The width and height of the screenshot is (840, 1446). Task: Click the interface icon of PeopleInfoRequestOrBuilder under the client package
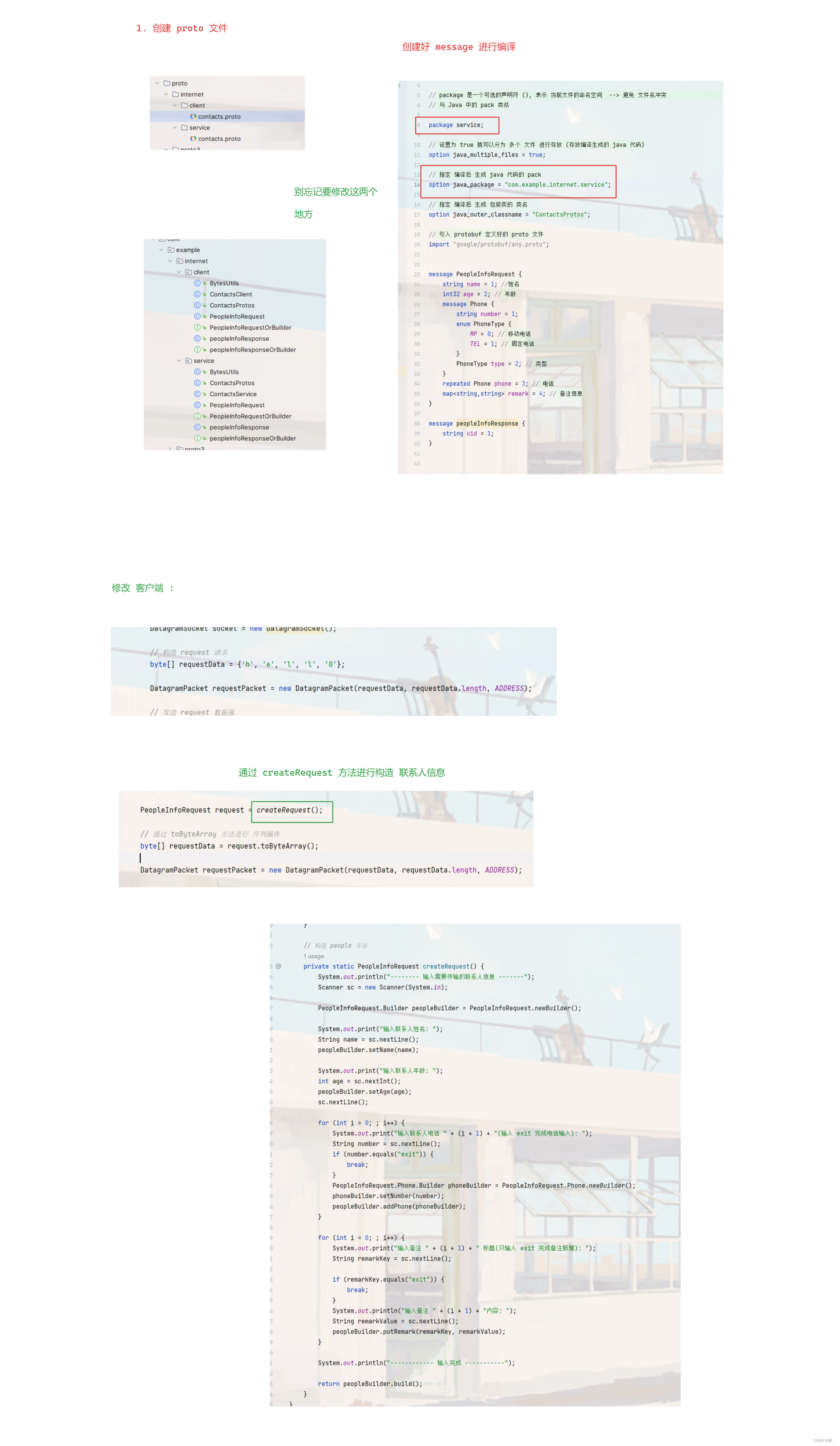197,328
